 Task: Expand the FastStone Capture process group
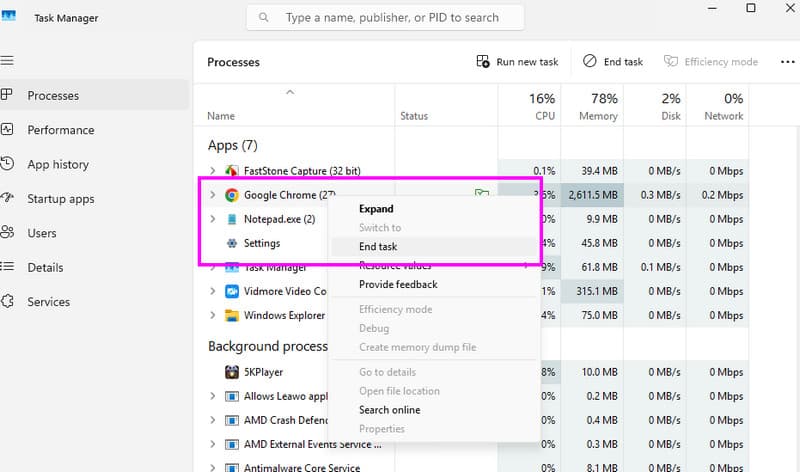point(212,171)
